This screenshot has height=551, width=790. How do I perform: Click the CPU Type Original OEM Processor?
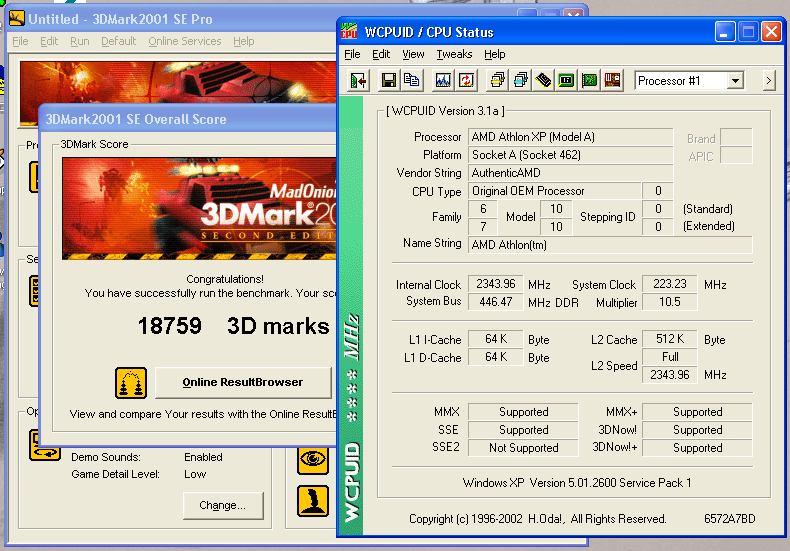click(554, 191)
